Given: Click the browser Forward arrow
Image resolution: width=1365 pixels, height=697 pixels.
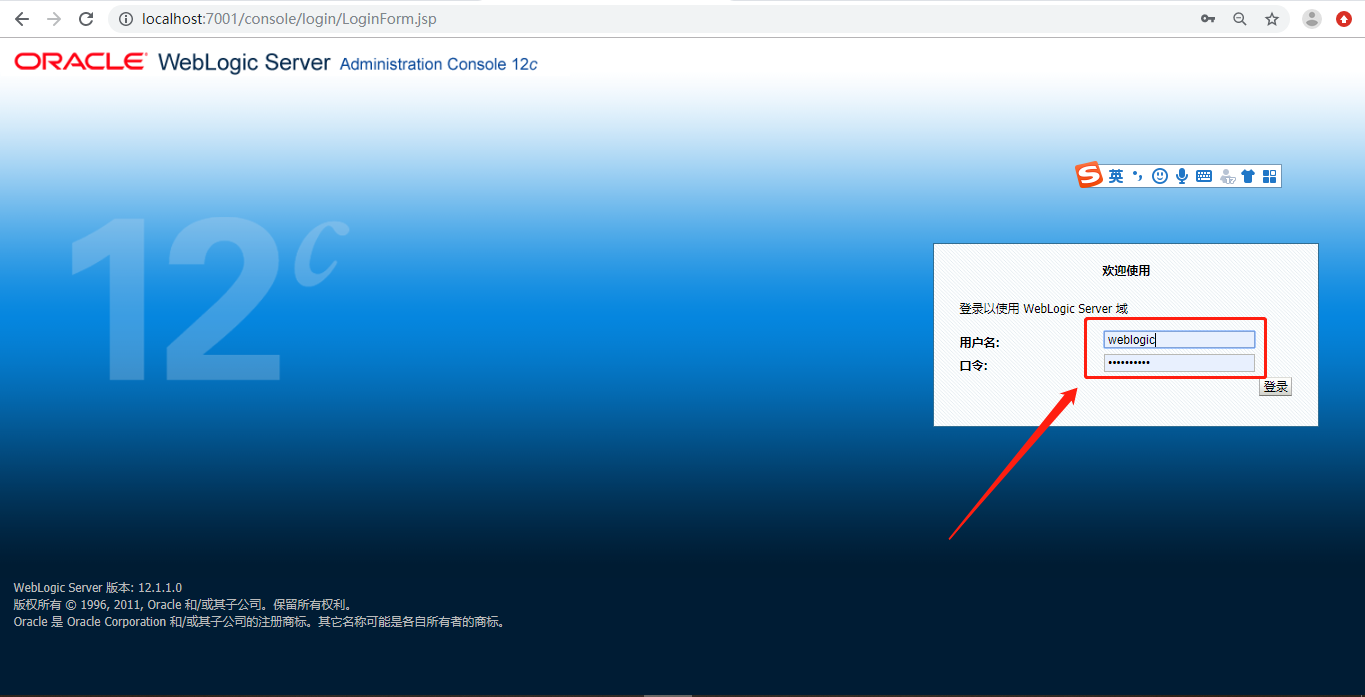Looking at the screenshot, I should point(54,19).
